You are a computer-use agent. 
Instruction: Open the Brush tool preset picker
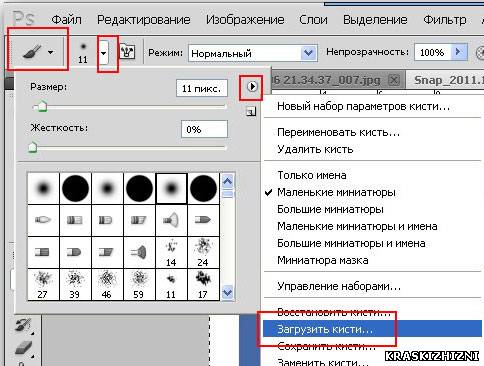(x=38, y=52)
